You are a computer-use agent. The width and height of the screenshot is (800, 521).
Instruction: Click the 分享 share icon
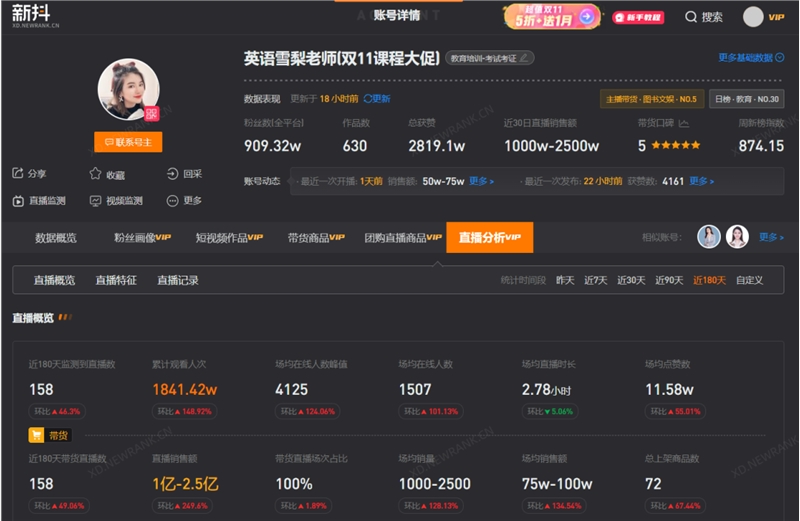point(18,173)
